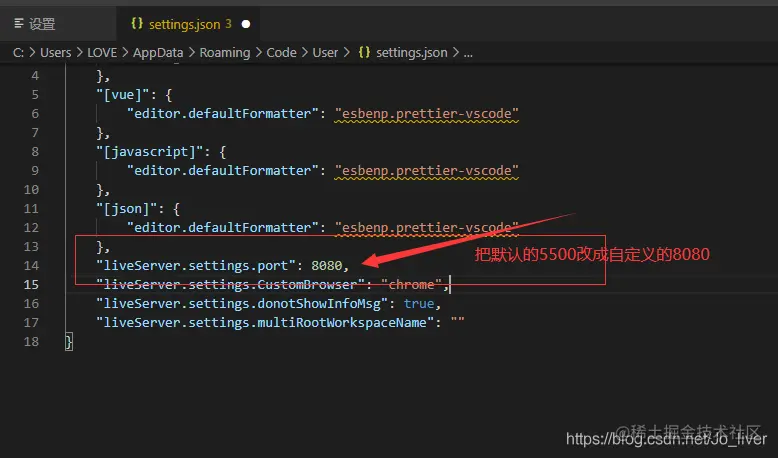Click the breadcrumb ellipsis symbol item
Image resolution: width=778 pixels, height=458 pixels.
pyautogui.click(x=468, y=53)
